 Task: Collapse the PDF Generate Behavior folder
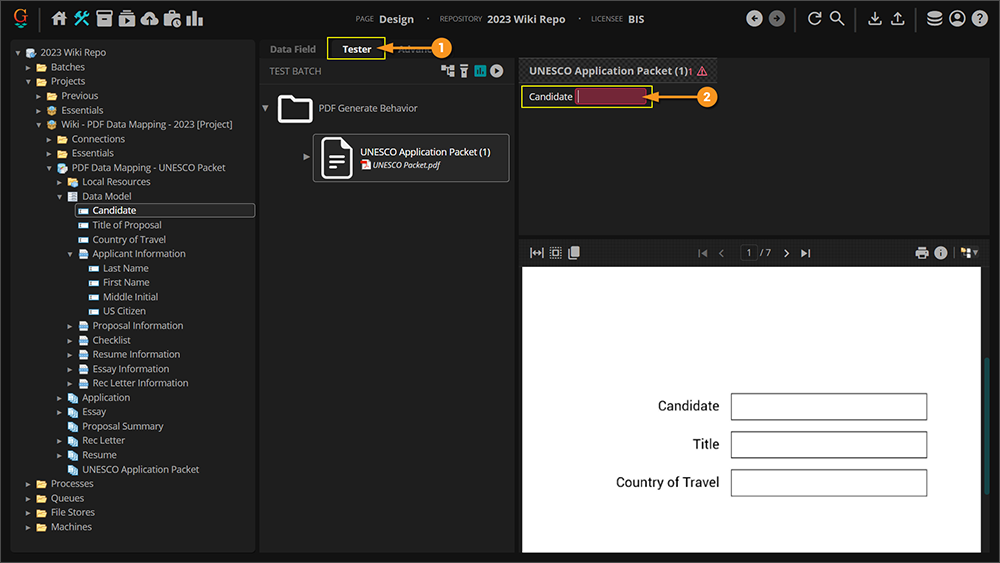pos(266,108)
